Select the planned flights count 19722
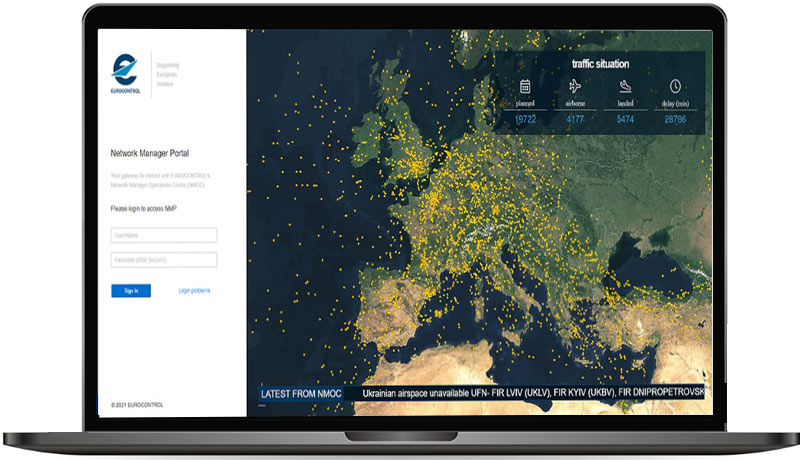The image size is (800, 460). (525, 120)
